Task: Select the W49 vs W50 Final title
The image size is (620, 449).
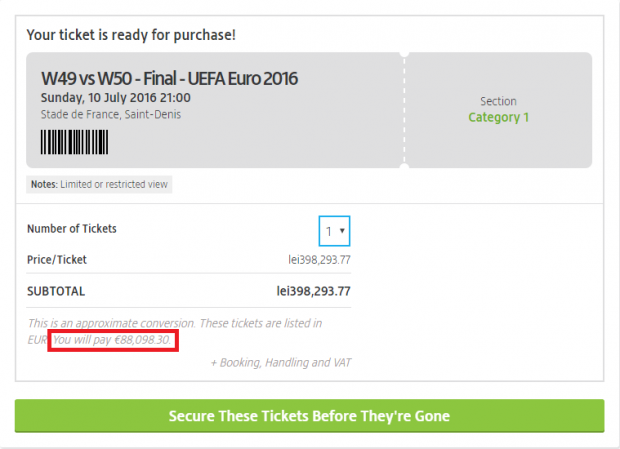Action: tap(169, 78)
